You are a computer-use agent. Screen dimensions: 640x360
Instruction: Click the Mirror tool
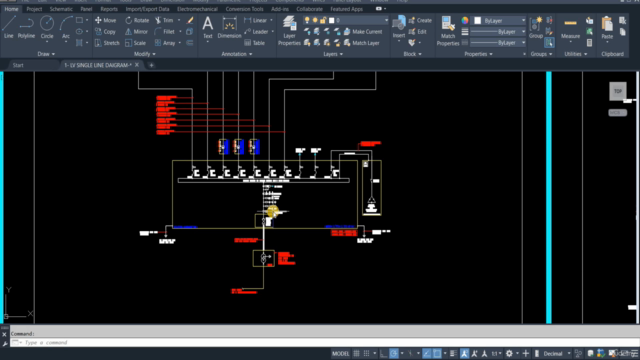tap(136, 31)
